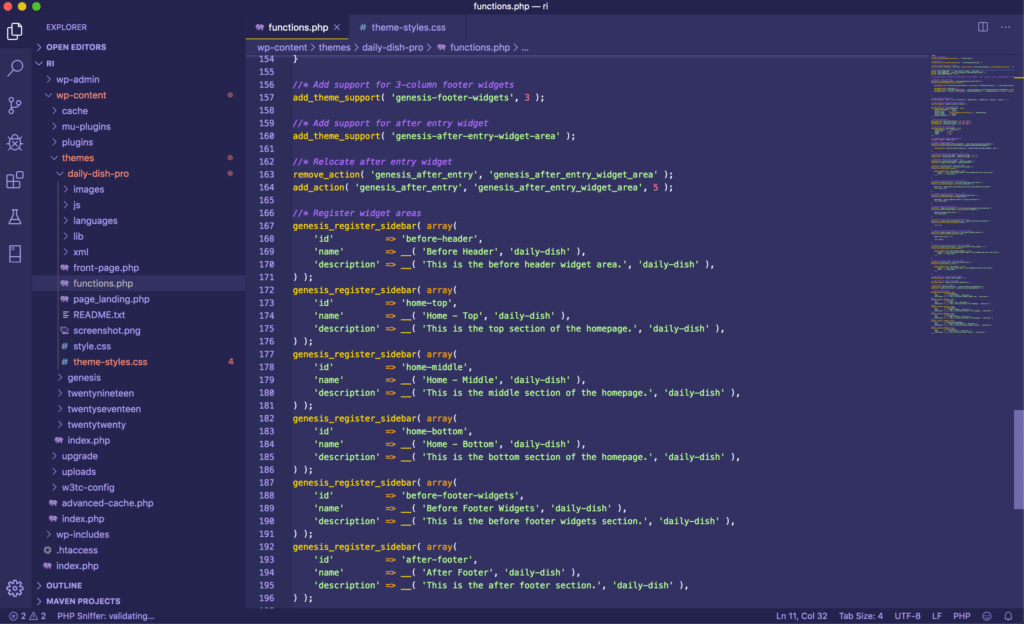Expand the mu-plugins folder
The height and width of the screenshot is (624, 1024).
coord(86,127)
